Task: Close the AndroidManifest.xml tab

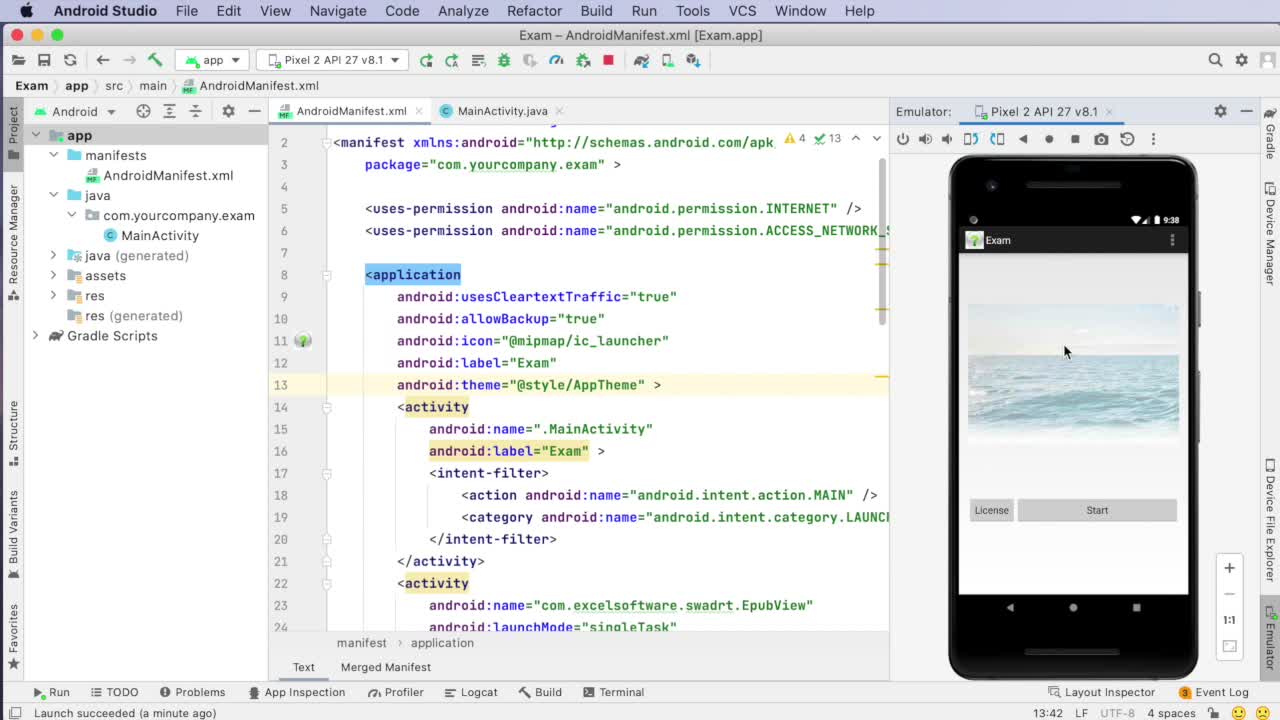Action: click(x=417, y=111)
